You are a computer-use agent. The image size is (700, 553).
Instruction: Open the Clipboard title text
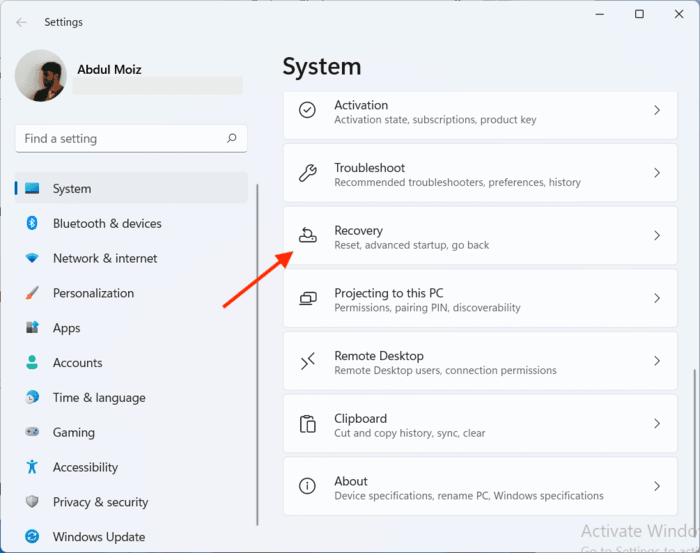(x=361, y=419)
